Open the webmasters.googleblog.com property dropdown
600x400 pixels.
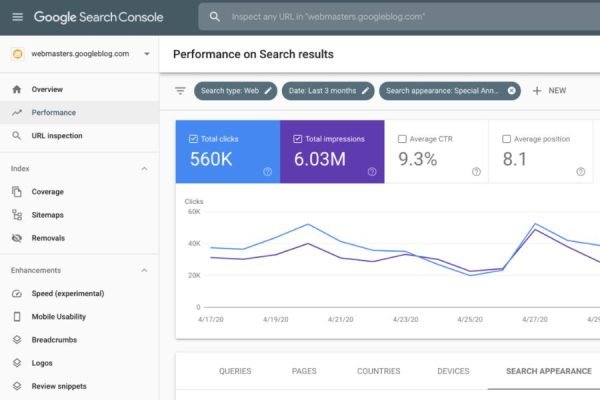pyautogui.click(x=147, y=54)
